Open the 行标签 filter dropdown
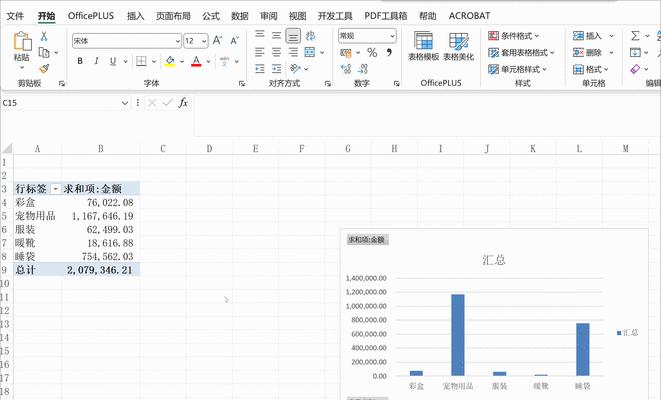The height and width of the screenshot is (400, 661). pos(55,189)
